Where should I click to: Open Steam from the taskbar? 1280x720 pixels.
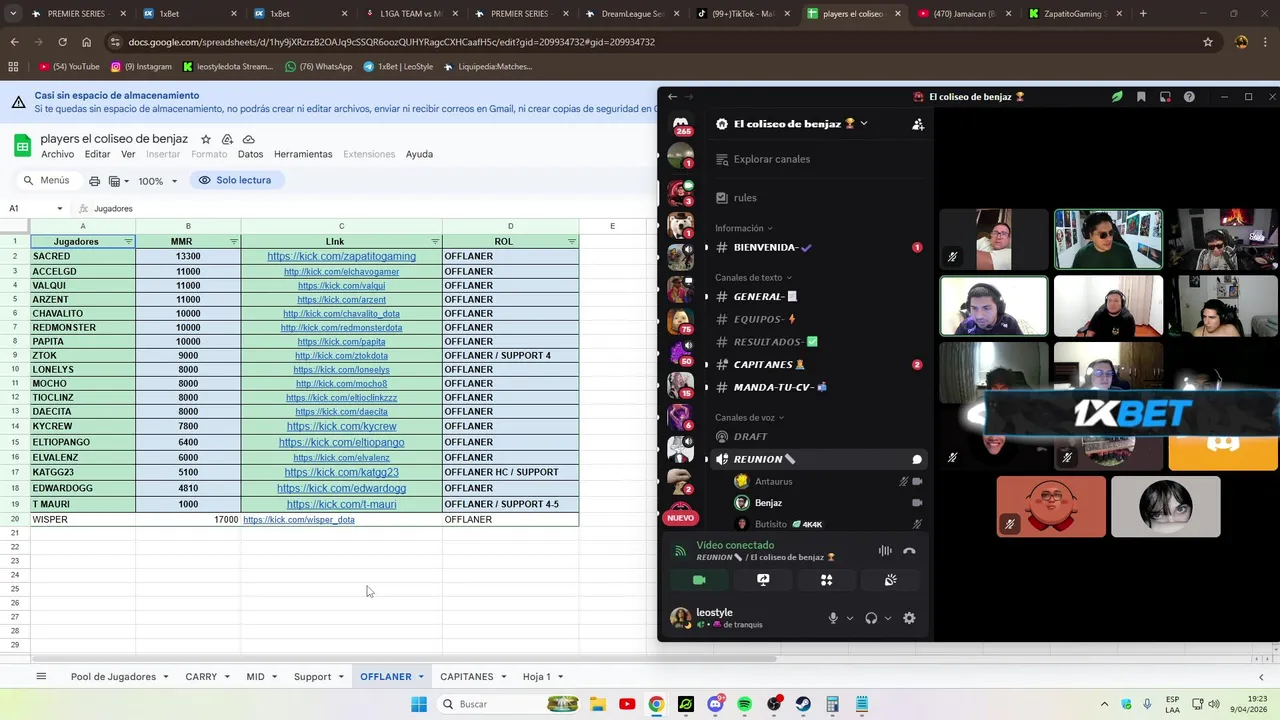pos(803,704)
